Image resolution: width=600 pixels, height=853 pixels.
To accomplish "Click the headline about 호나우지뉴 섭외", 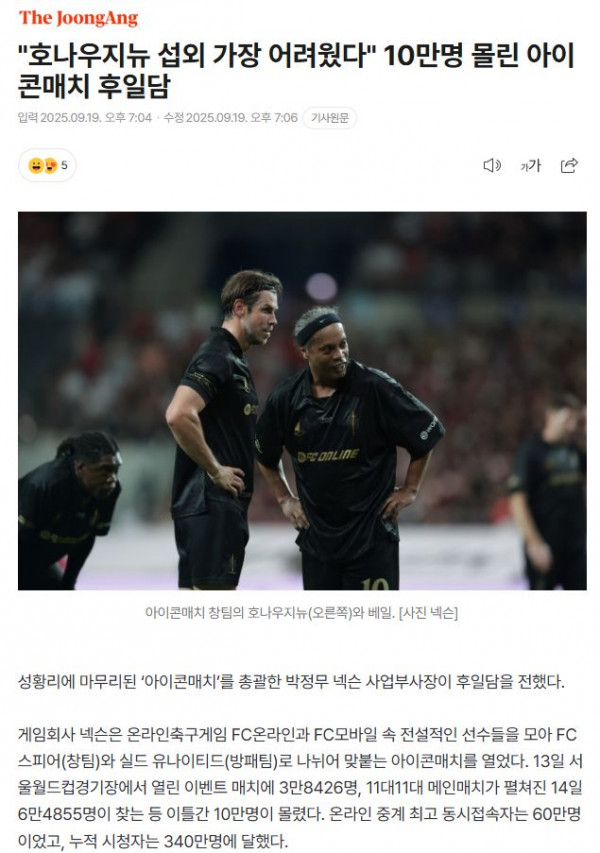I will (296, 71).
